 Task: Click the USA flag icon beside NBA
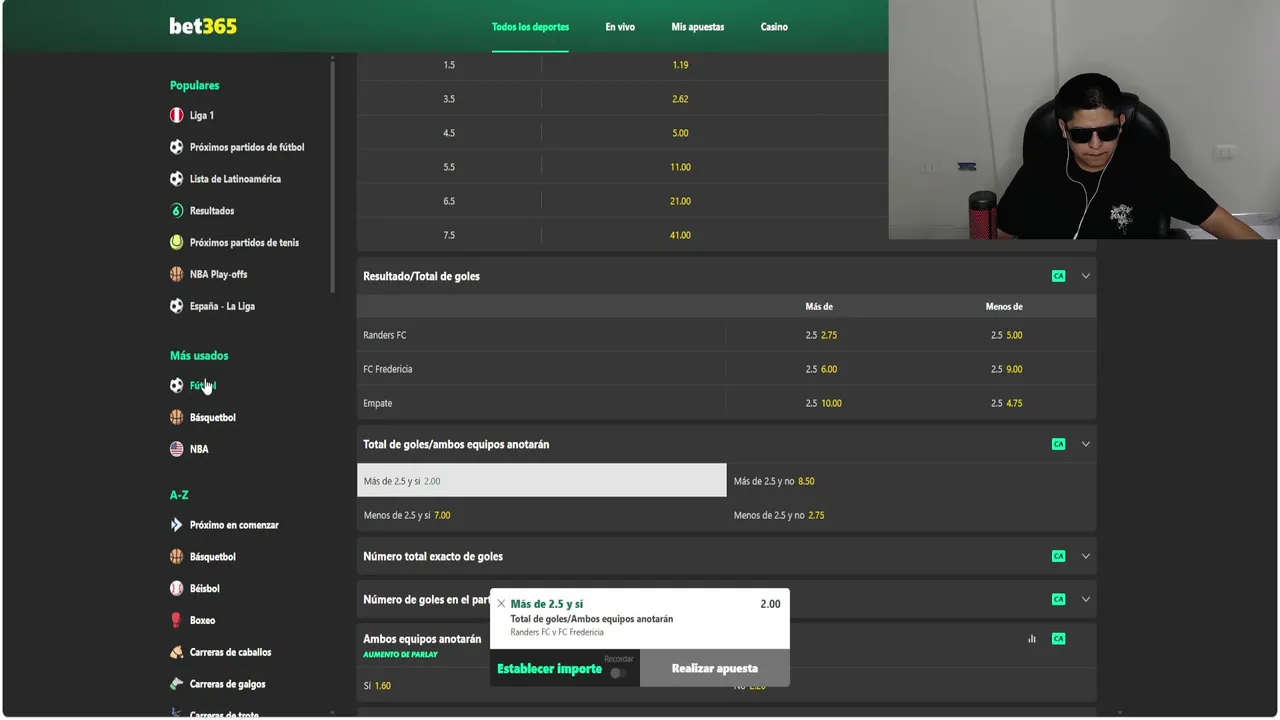click(177, 450)
